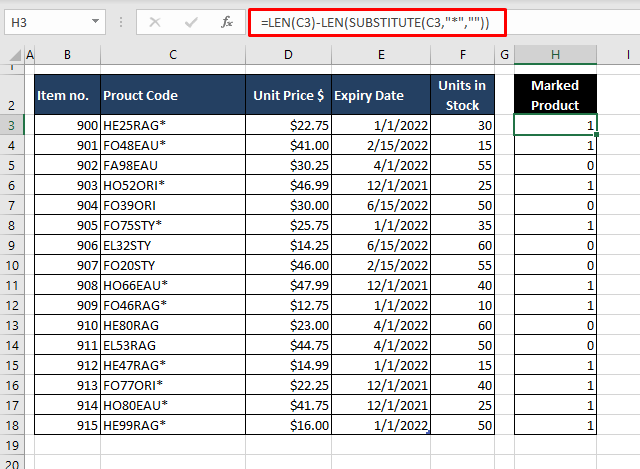Click the Select All corner triangle
The width and height of the screenshot is (640, 469).
coord(12,54)
